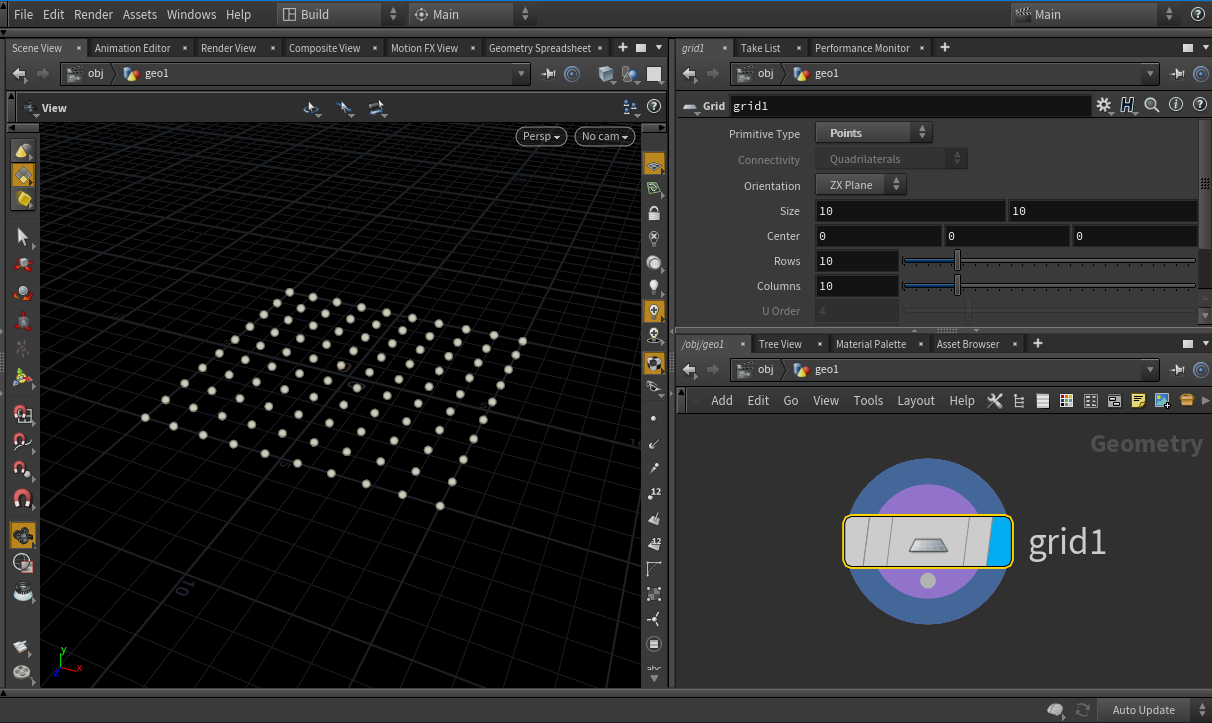Open the No cam camera dropdown
The height and width of the screenshot is (723, 1212).
coord(605,136)
